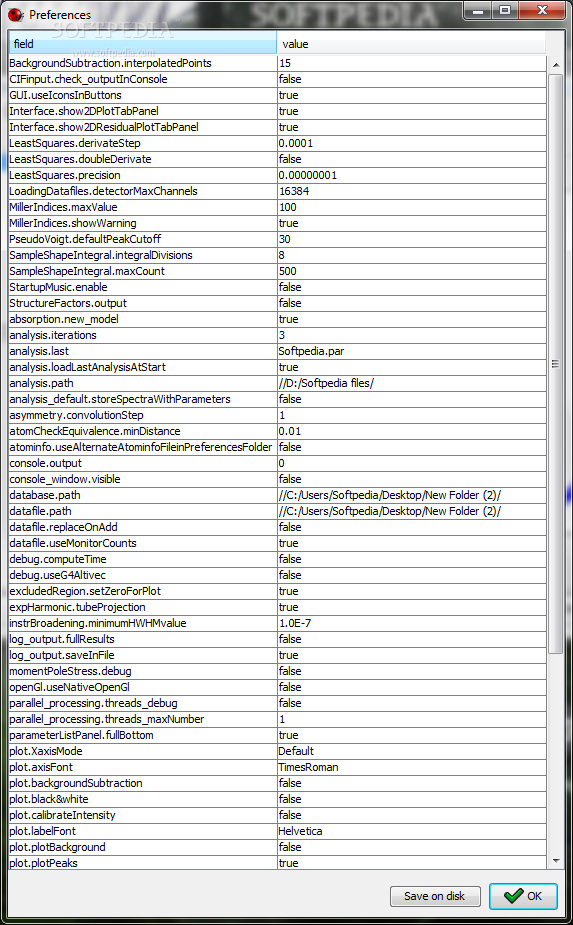Select the LeastSquares.derivateStep value 0.0001
The height and width of the screenshot is (925, 573).
coord(411,143)
